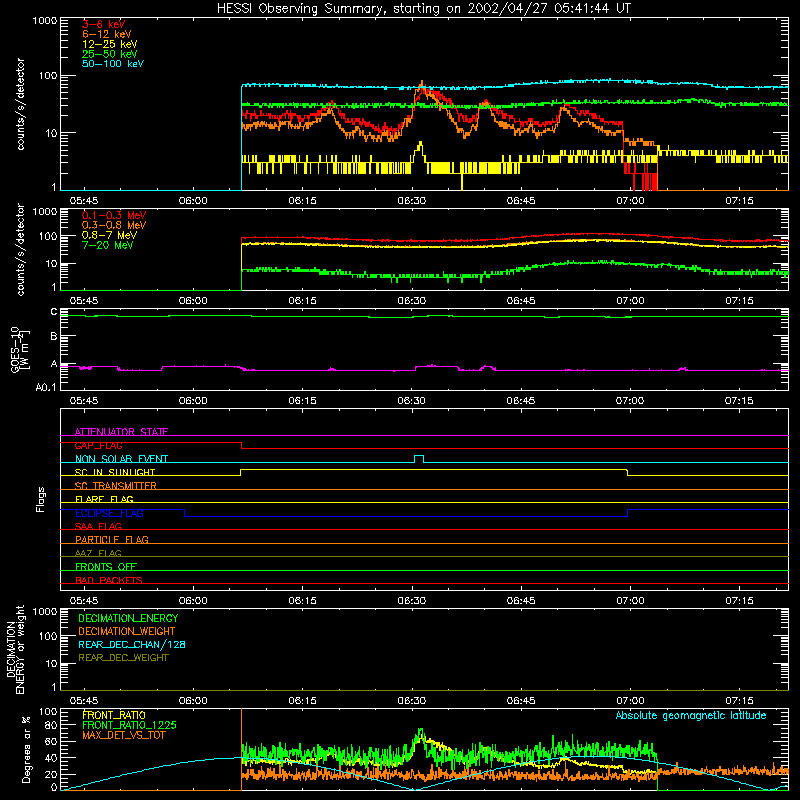Viewport: 800px width, 800px height.
Task: Click '06:45' tick under the Flags panel
Action: 521,601
